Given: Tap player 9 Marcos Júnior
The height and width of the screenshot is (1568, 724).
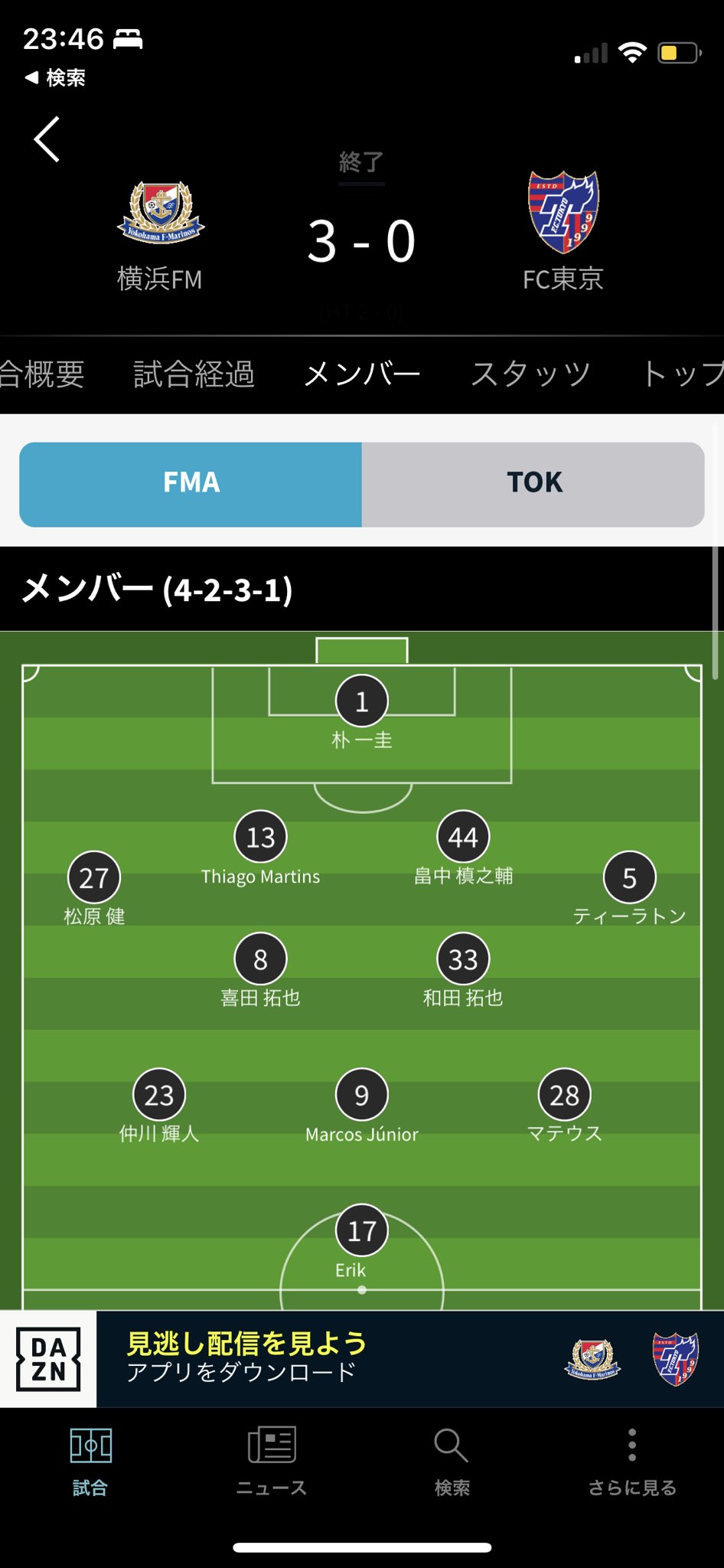Looking at the screenshot, I should pos(362,1095).
